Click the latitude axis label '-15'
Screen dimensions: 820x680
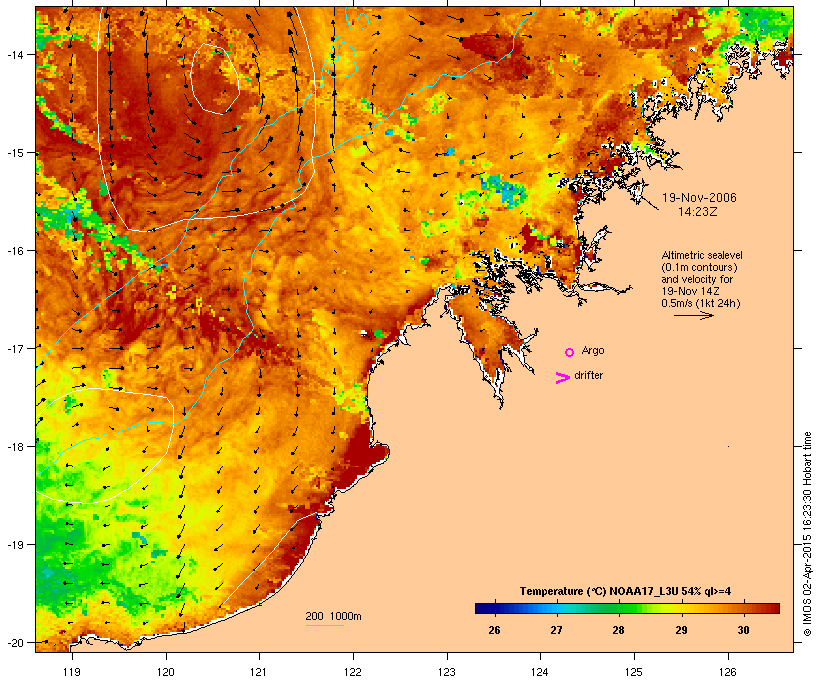[15, 153]
